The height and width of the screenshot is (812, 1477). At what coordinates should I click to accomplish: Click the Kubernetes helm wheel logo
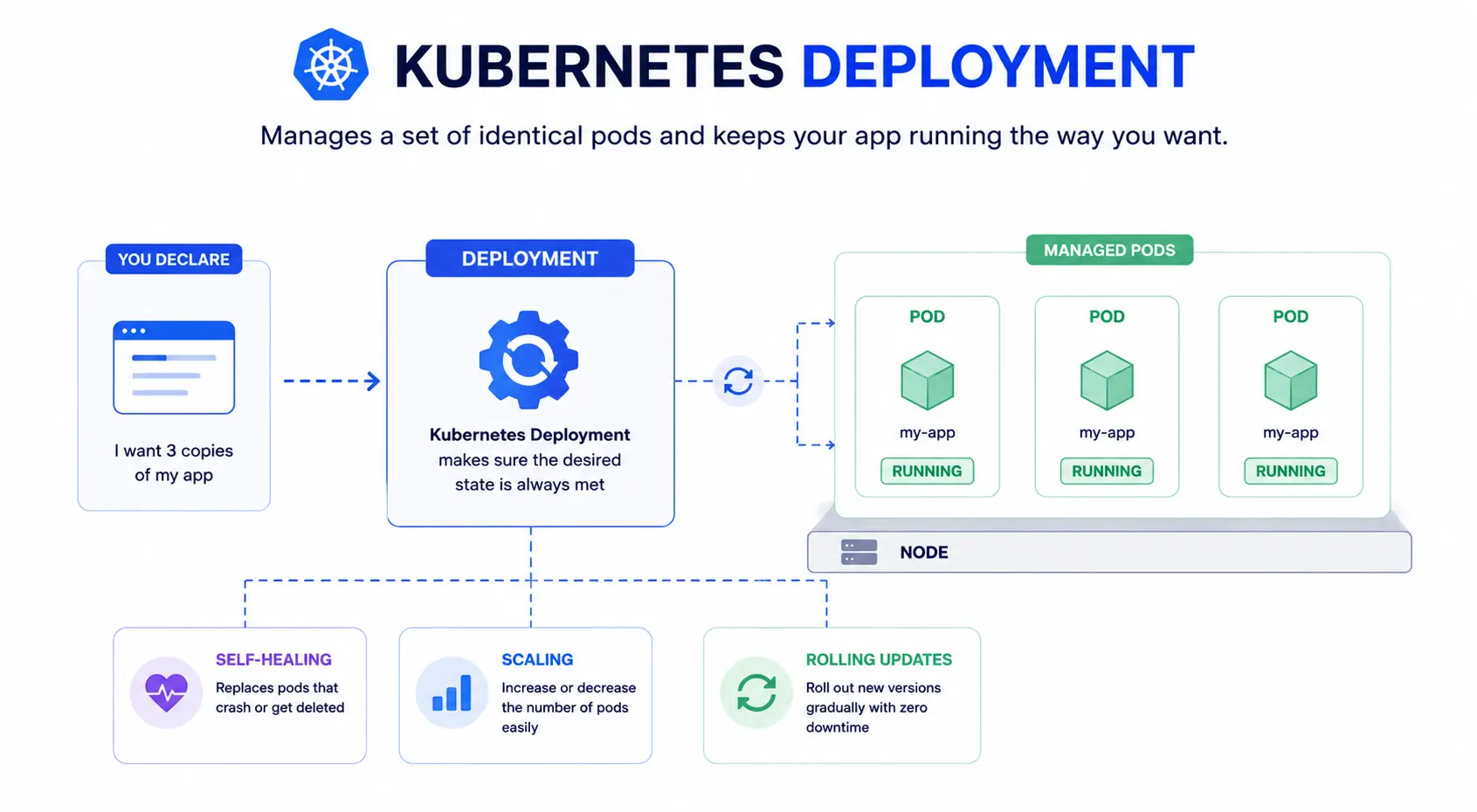point(331,65)
